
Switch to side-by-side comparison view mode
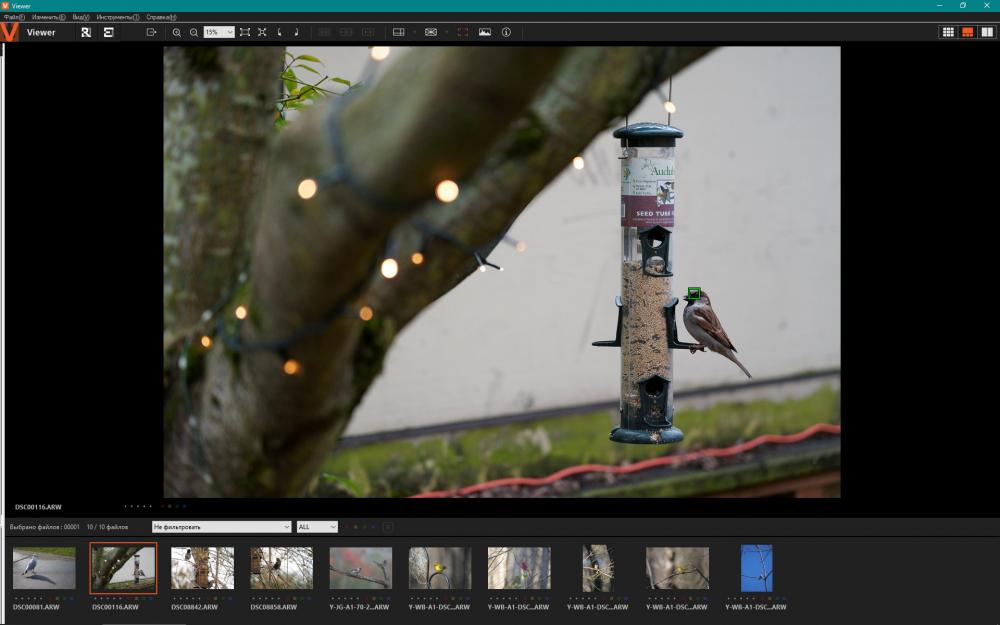[x=987, y=32]
